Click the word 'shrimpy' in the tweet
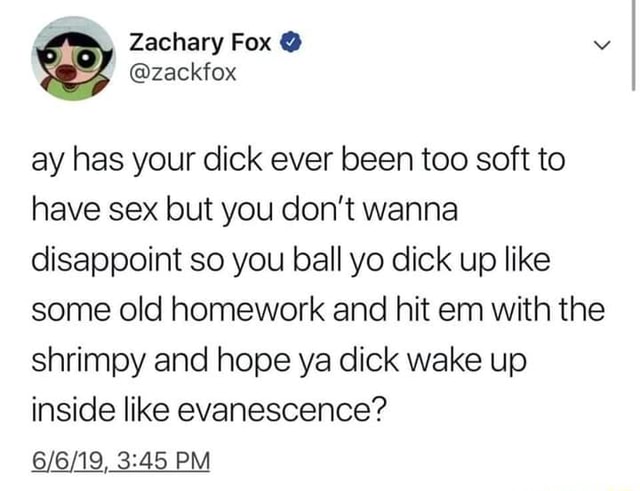The width and height of the screenshot is (640, 491). [x=89, y=362]
